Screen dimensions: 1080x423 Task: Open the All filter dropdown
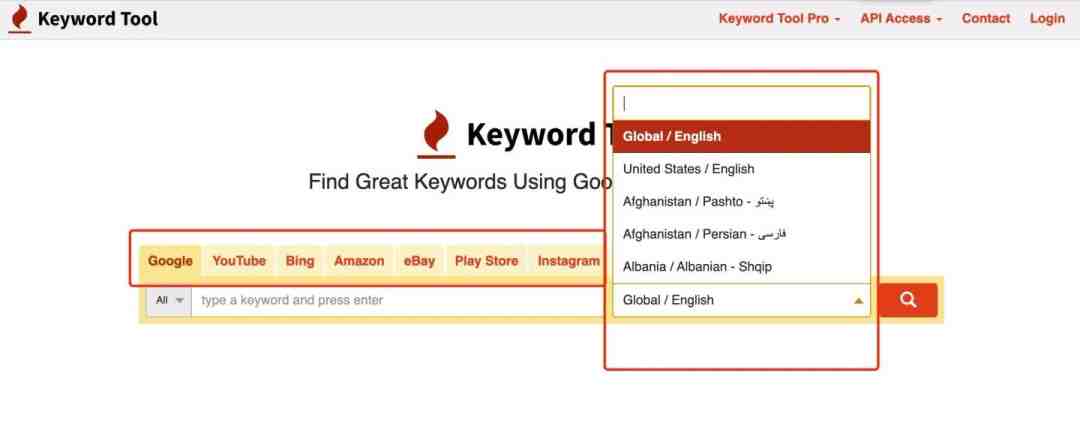[169, 300]
